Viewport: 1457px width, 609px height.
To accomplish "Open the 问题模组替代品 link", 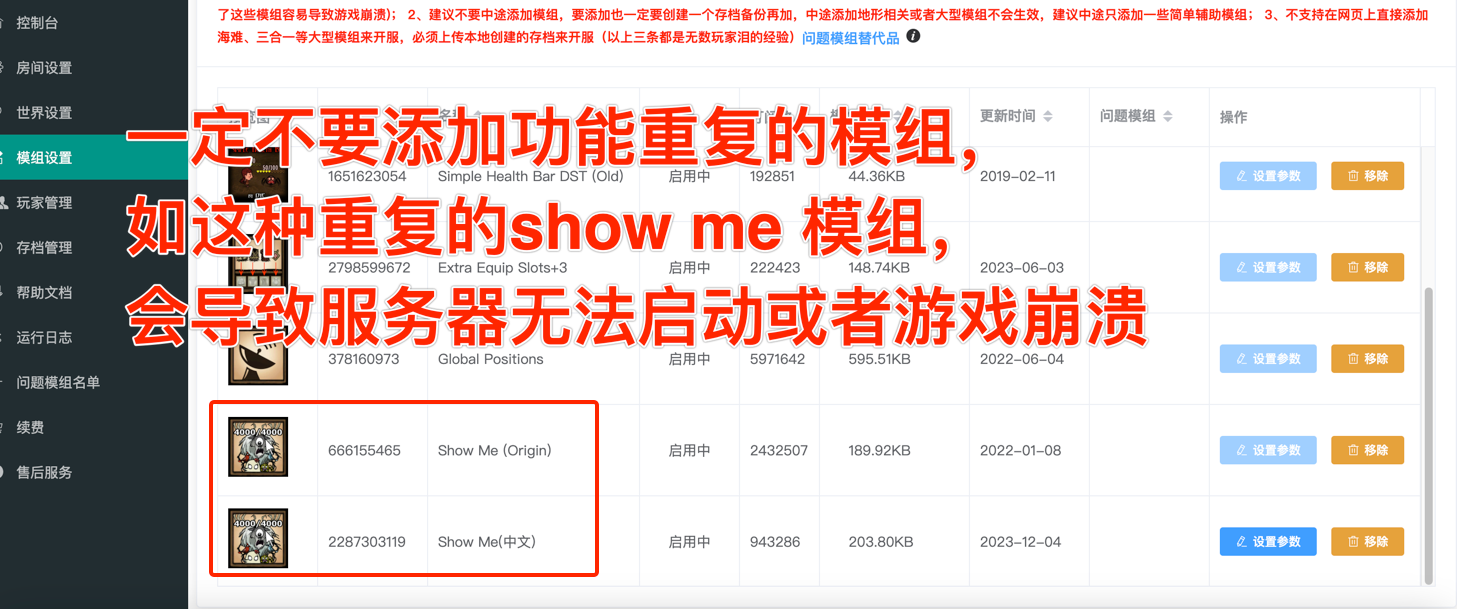I will (x=850, y=38).
